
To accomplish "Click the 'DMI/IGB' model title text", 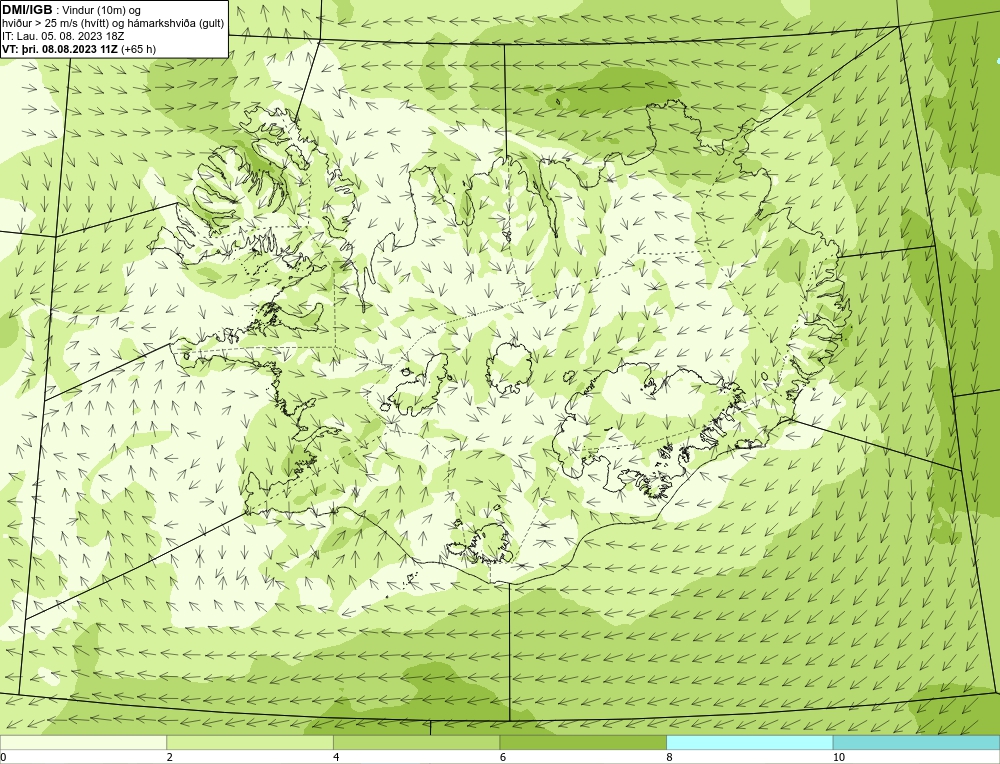I will (x=27, y=10).
